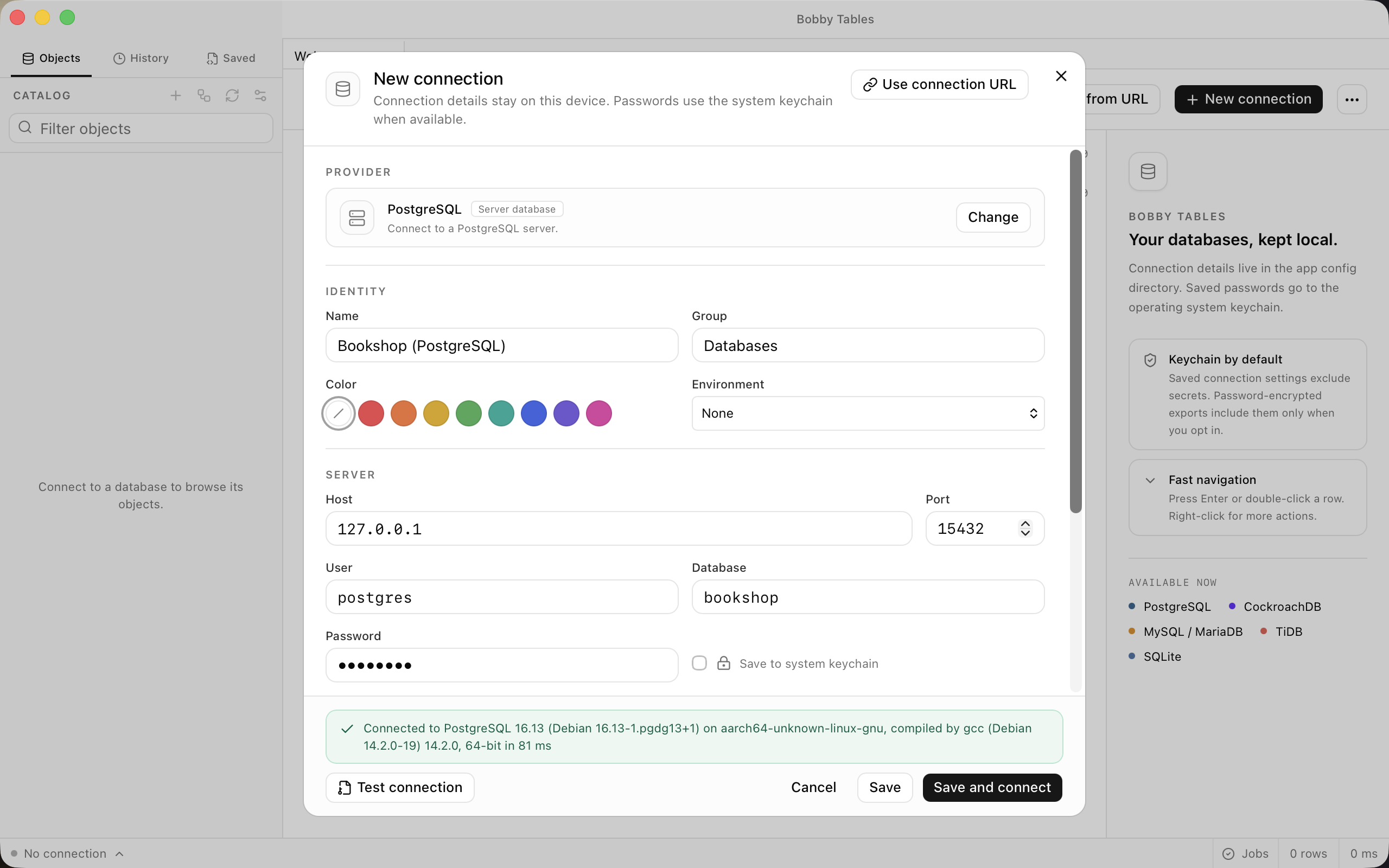This screenshot has width=1389, height=868.
Task: Pick the red color swatch
Action: [x=371, y=413]
